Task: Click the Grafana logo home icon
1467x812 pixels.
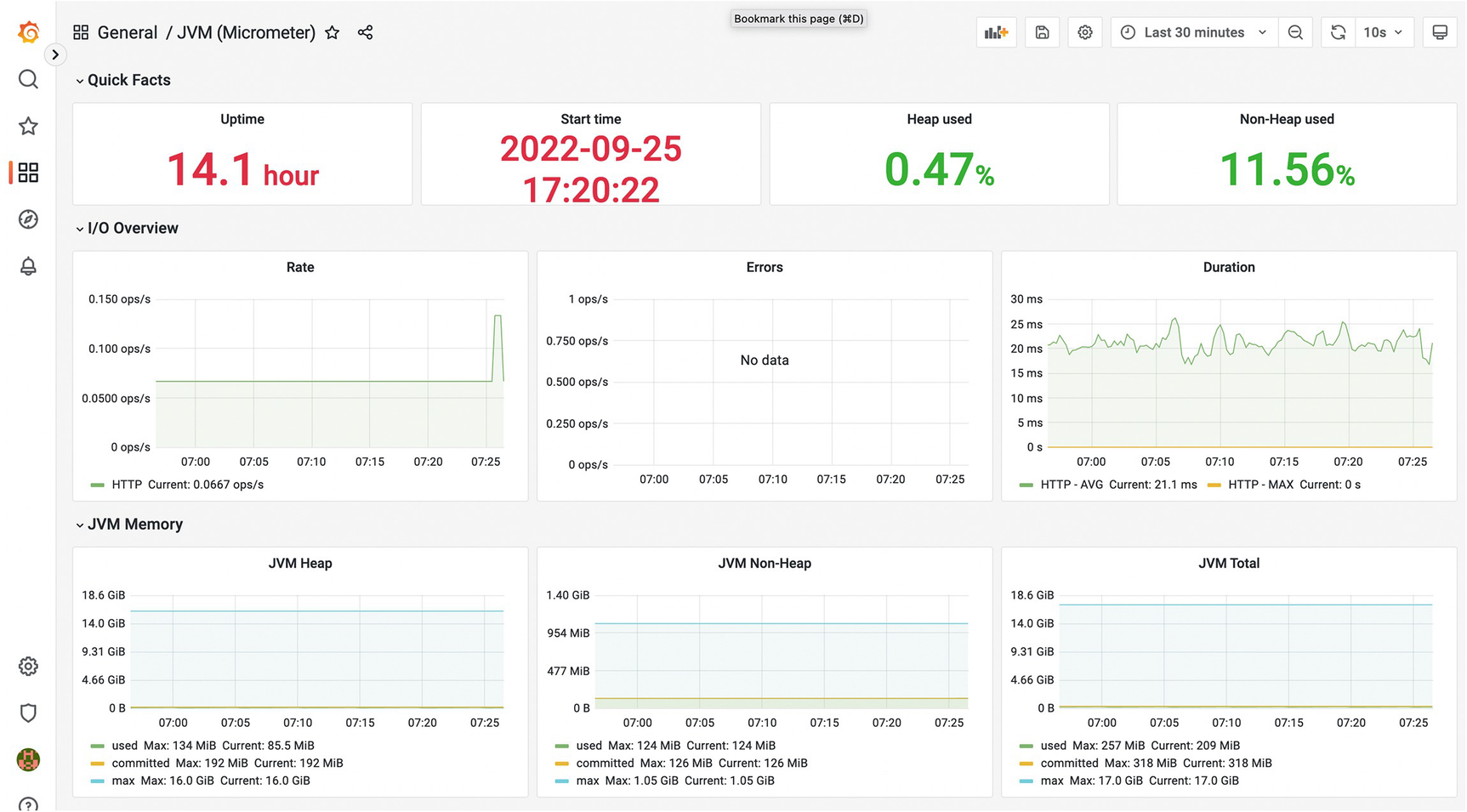Action: click(28, 32)
